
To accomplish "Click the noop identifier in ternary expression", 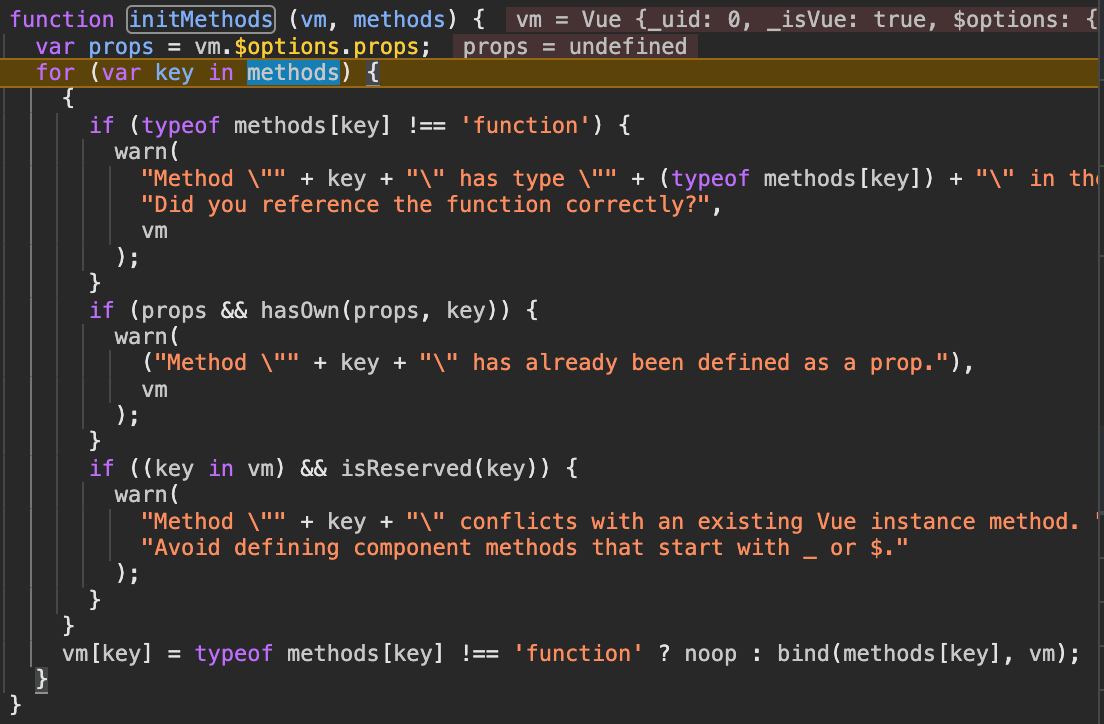I will (710, 653).
